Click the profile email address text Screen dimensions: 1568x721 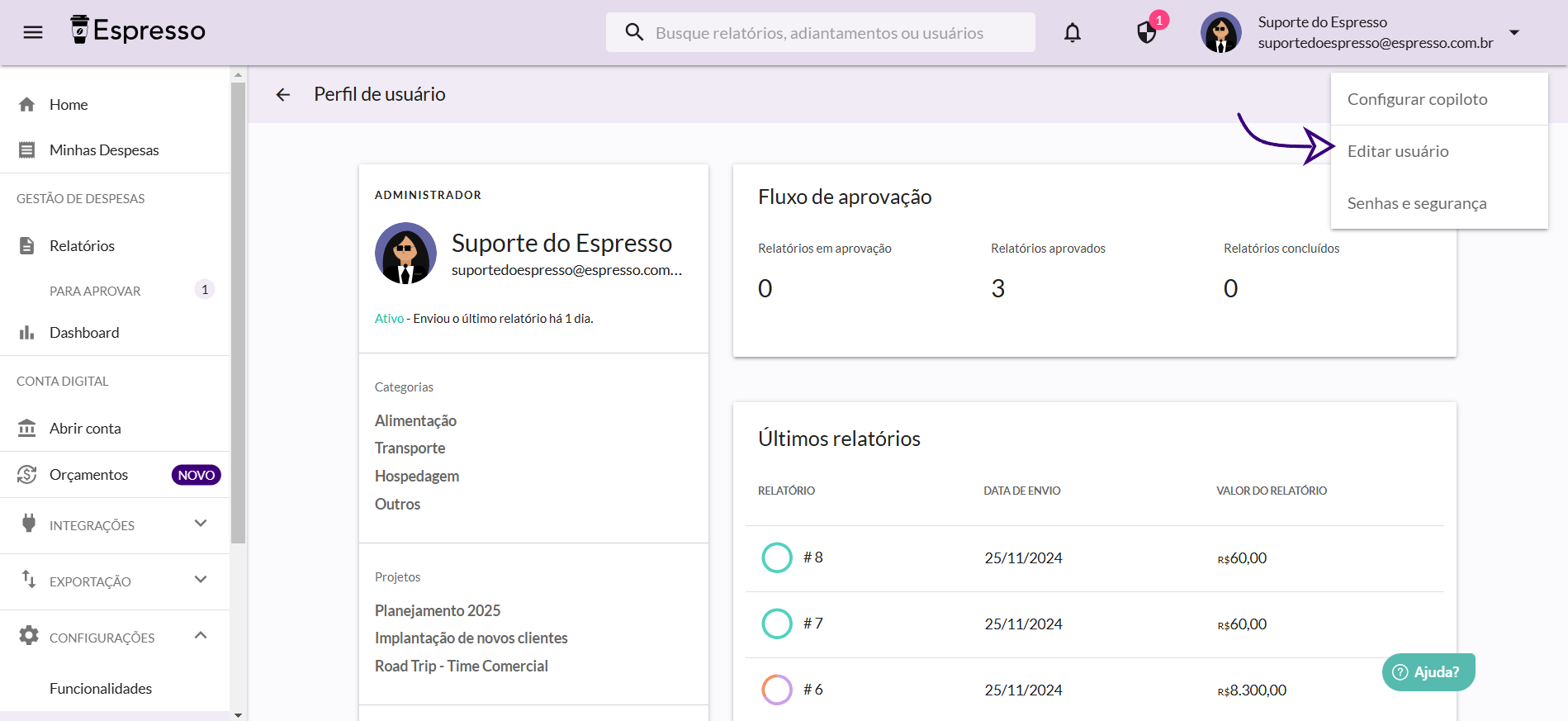coord(566,270)
